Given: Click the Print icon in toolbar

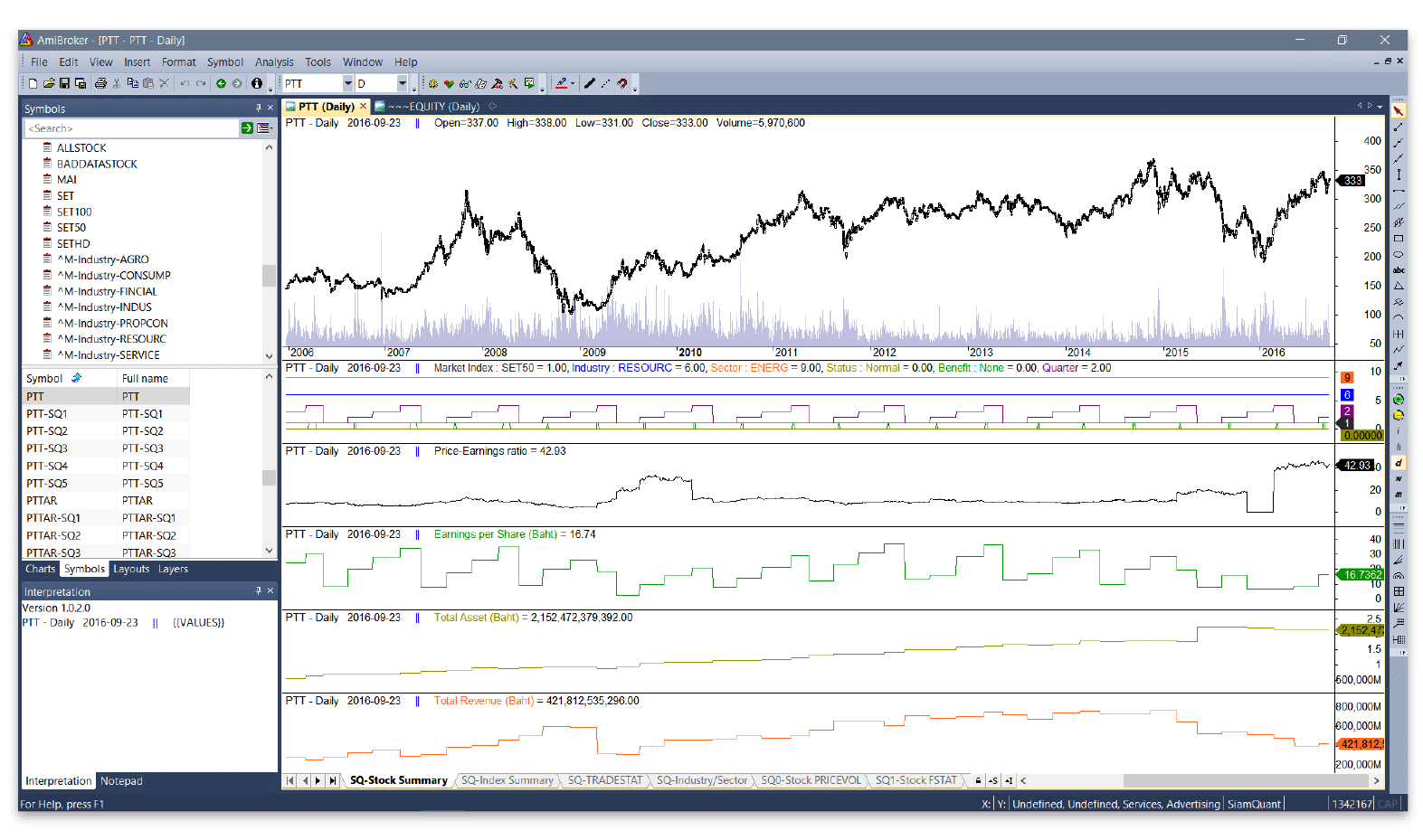Looking at the screenshot, I should [100, 84].
